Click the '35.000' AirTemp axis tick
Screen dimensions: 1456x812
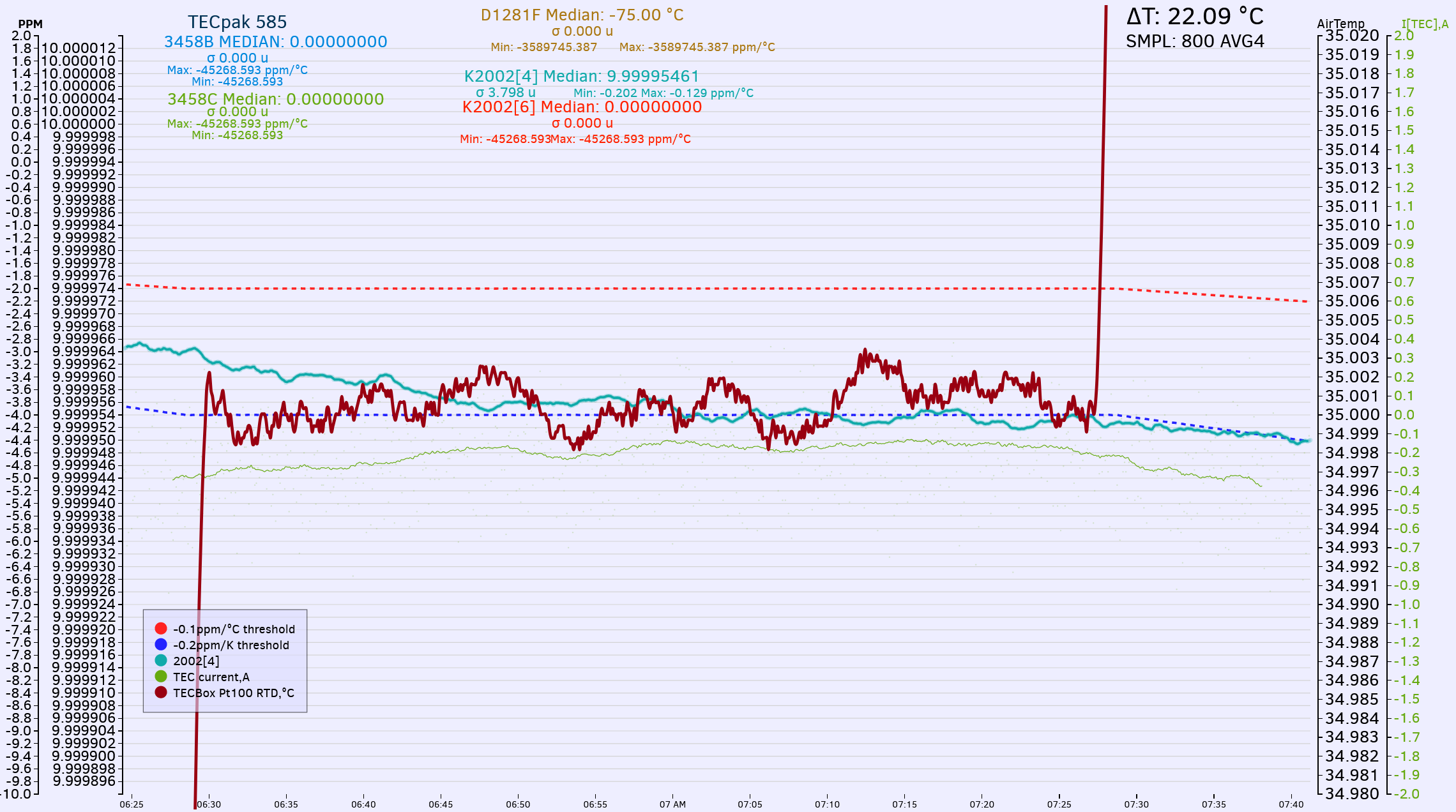[x=1353, y=415]
